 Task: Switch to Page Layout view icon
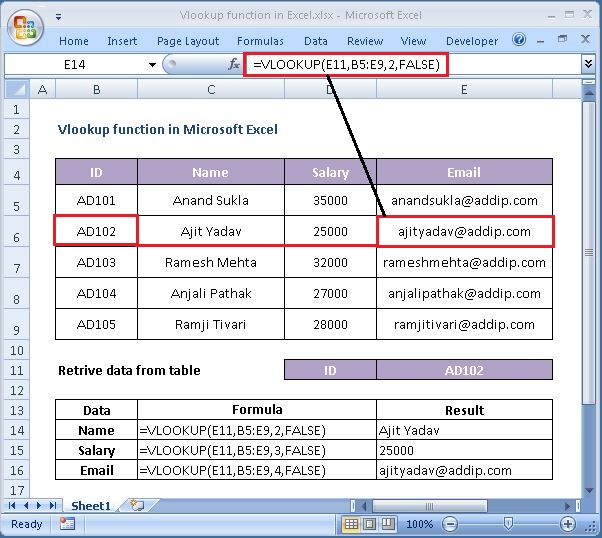(369, 524)
